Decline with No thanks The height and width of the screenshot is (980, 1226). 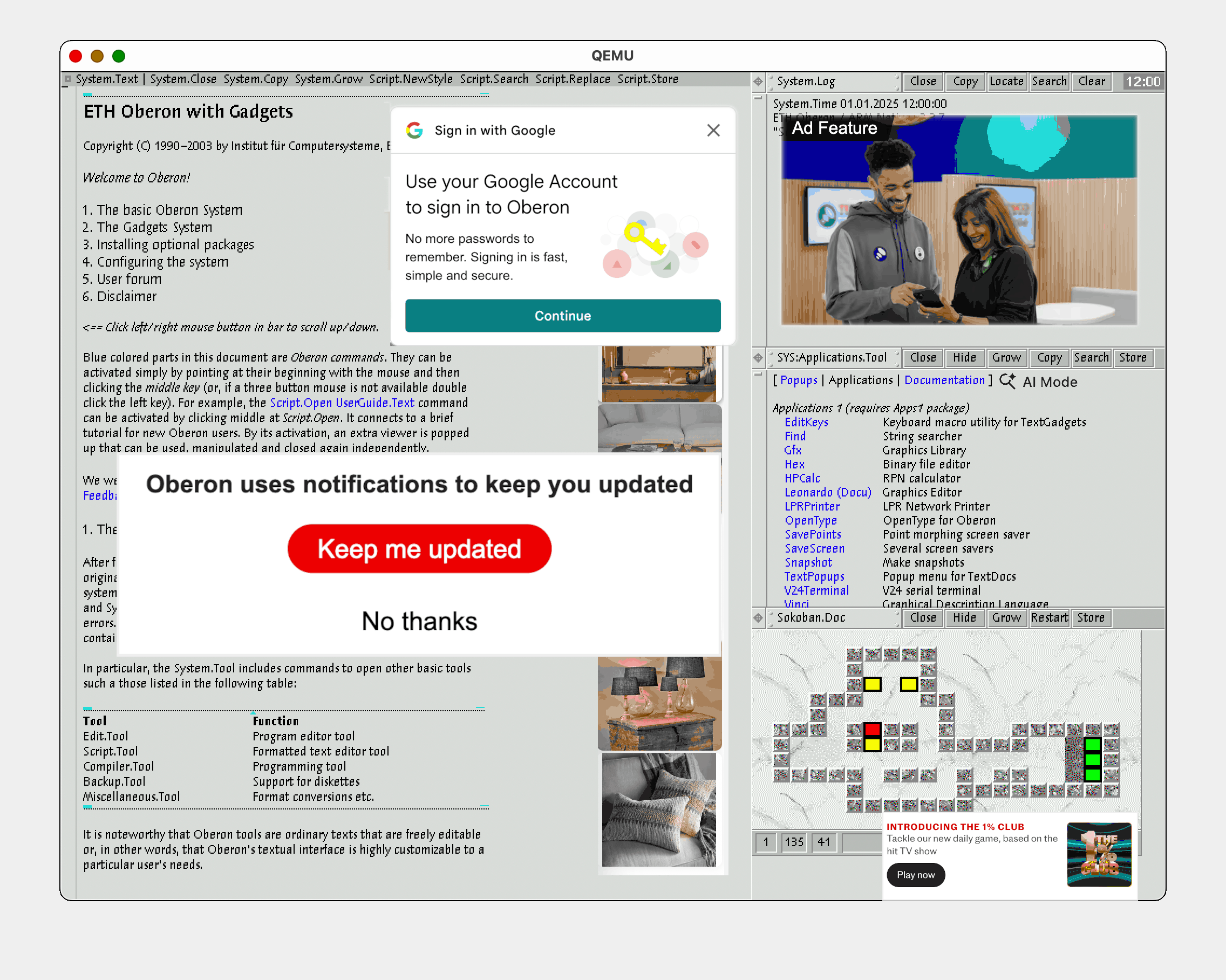coord(419,621)
